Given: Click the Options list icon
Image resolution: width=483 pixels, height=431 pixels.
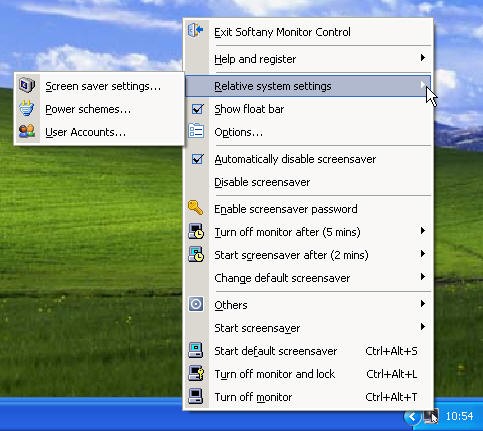Looking at the screenshot, I should tap(196, 131).
